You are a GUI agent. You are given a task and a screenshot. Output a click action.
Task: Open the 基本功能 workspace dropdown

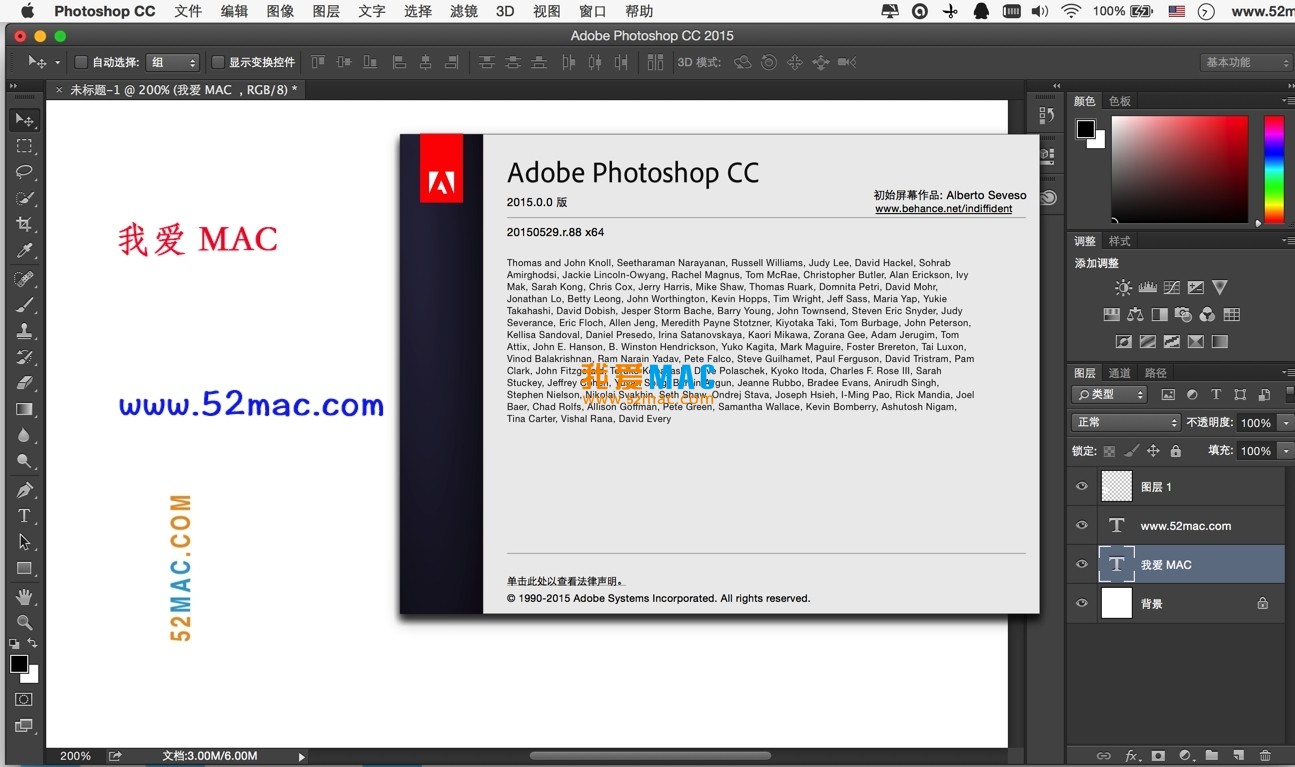pos(1246,62)
